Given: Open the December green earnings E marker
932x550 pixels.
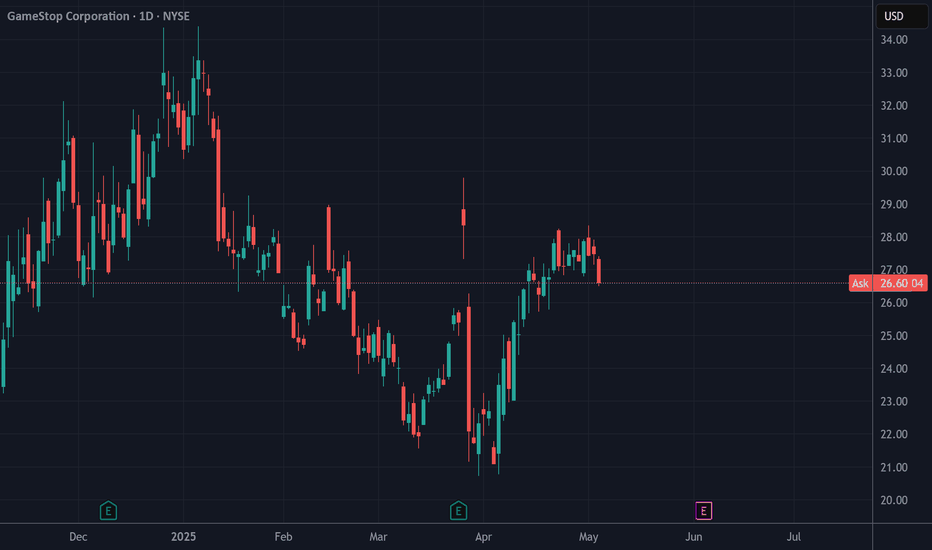Looking at the screenshot, I should click(108, 510).
